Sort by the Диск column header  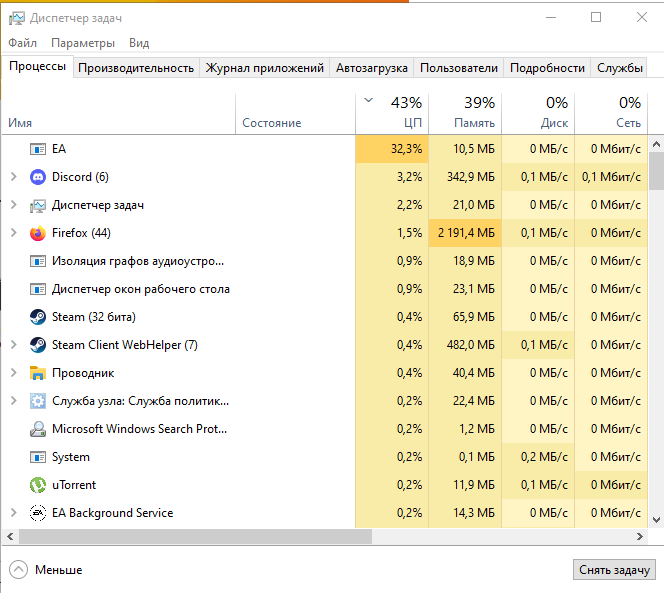(x=538, y=114)
